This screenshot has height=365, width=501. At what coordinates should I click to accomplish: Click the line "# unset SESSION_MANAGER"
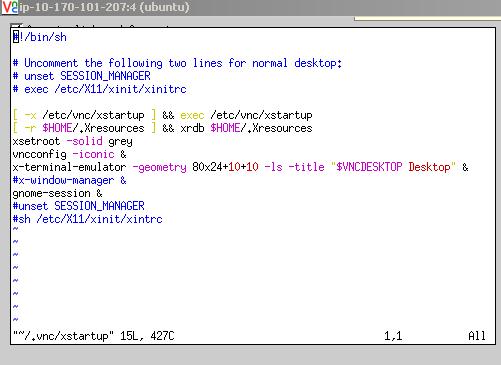(82, 76)
